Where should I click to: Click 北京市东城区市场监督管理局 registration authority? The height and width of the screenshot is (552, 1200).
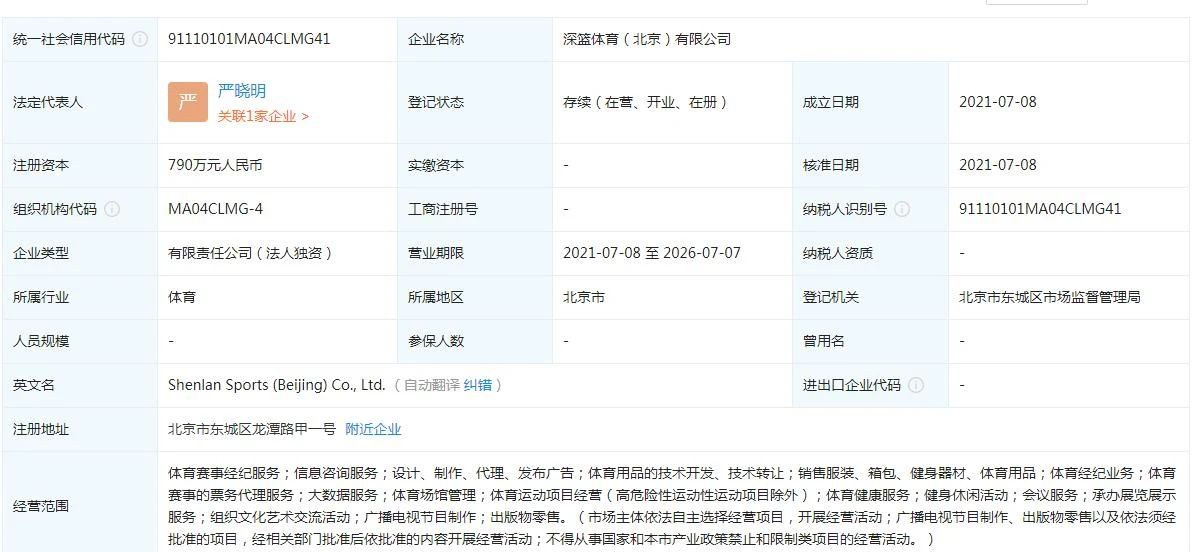tap(1050, 297)
